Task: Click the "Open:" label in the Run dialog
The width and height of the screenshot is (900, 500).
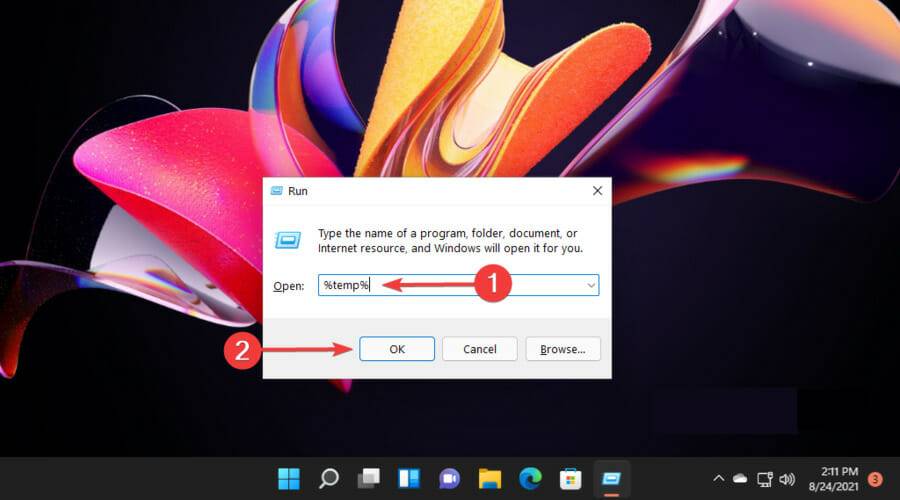Action: pyautogui.click(x=288, y=286)
